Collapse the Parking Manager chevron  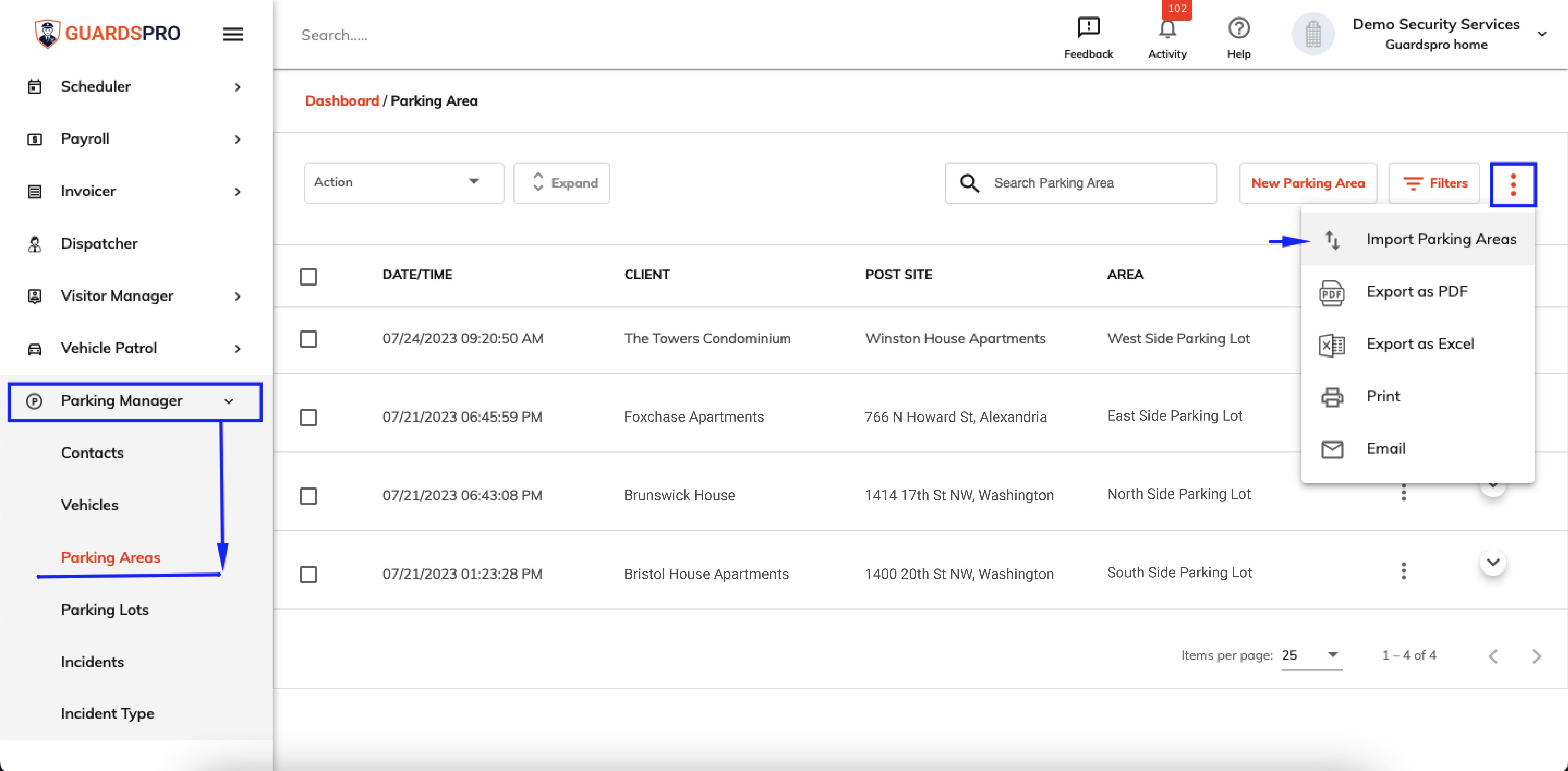[x=229, y=401]
